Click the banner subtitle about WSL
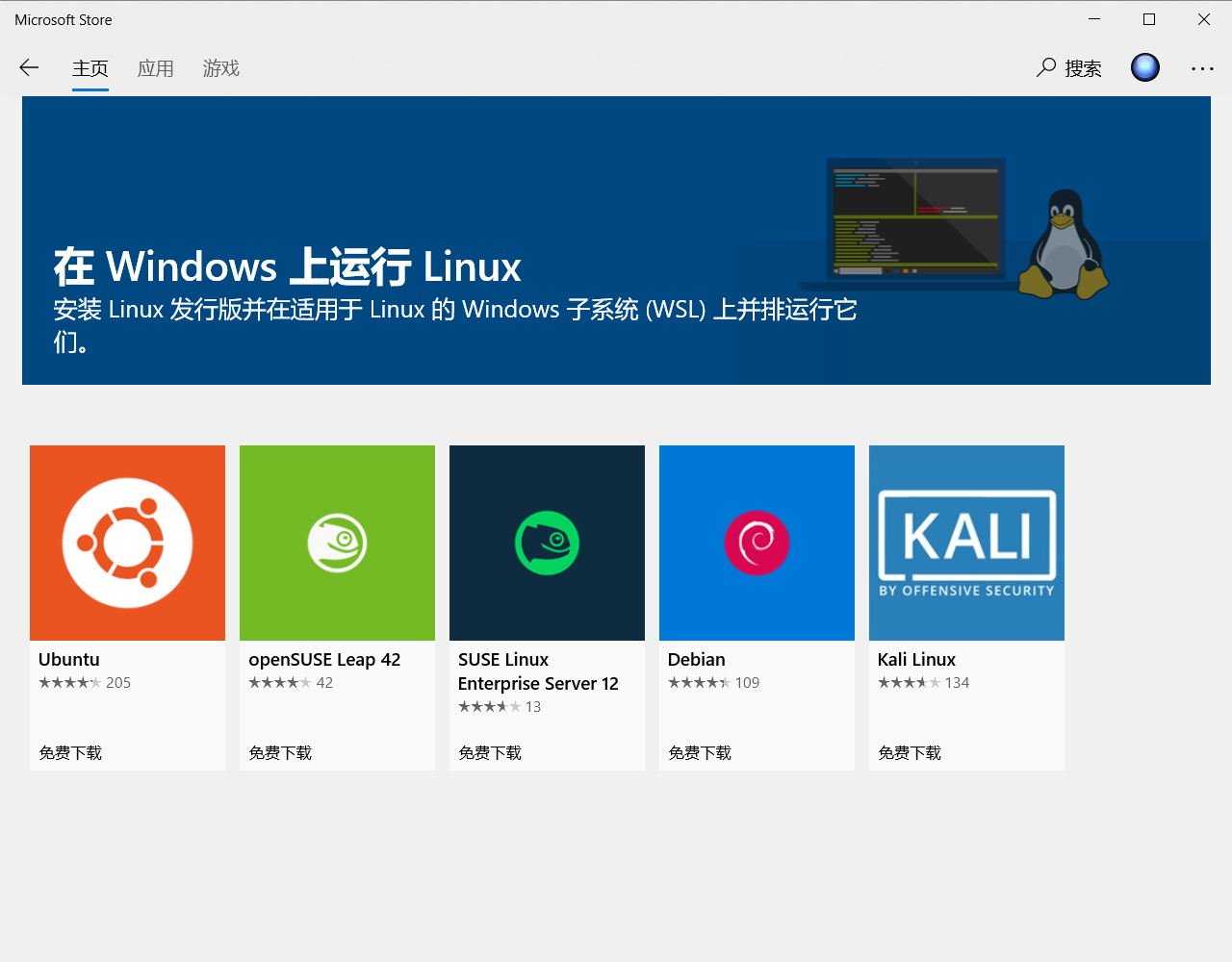This screenshot has height=962, width=1232. coord(455,325)
